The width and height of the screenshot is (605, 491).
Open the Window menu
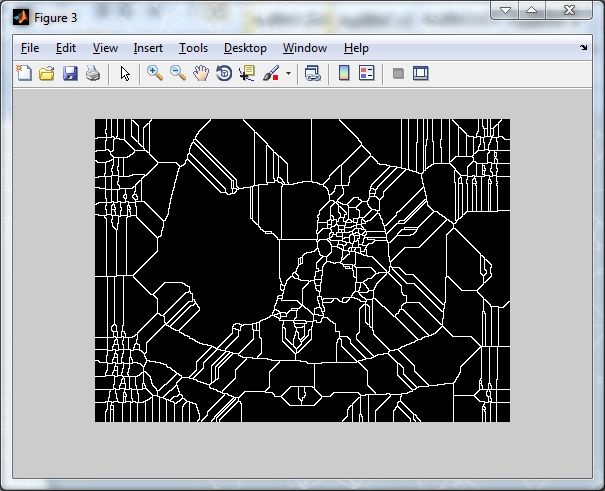coord(305,48)
